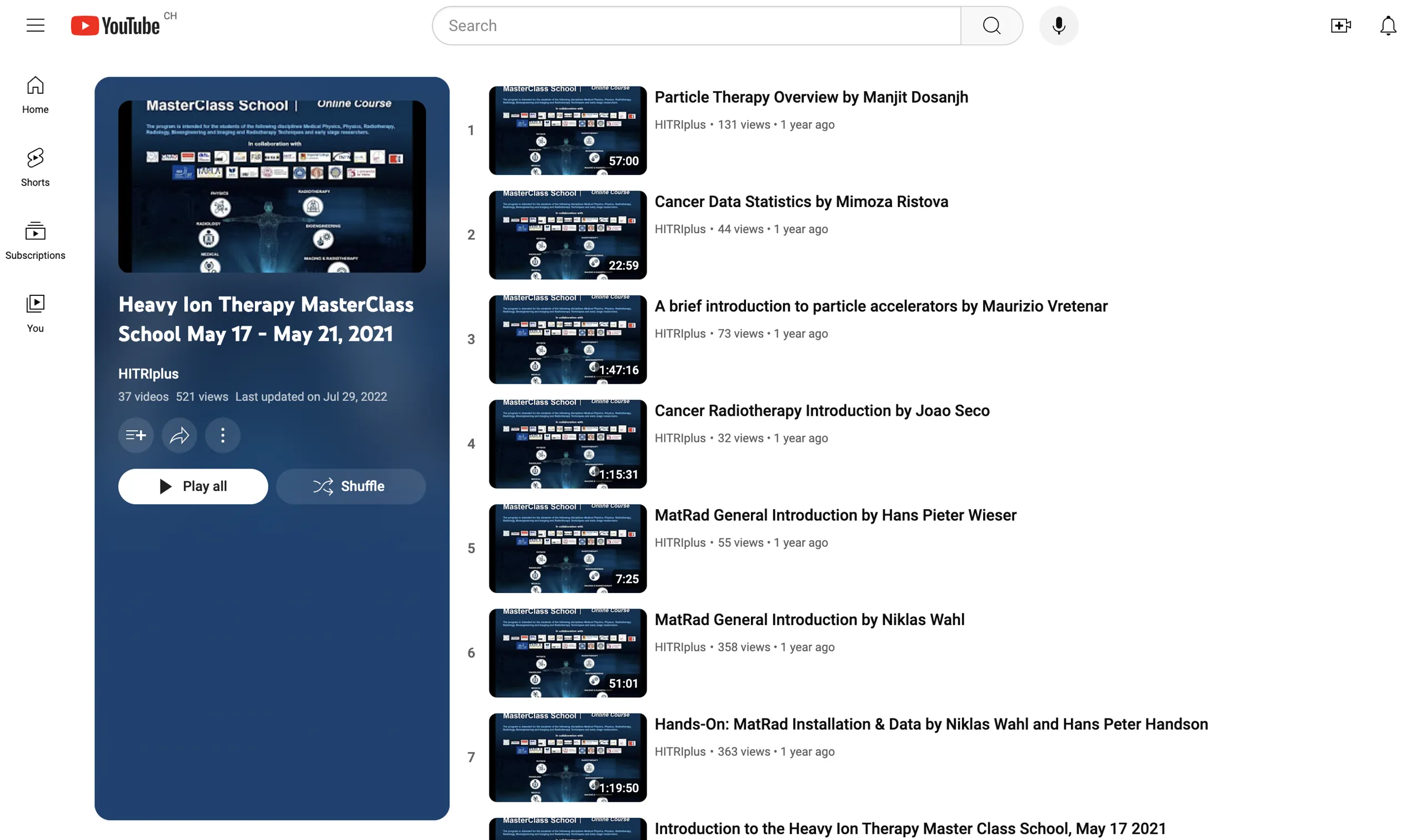Viewport: 1422px width, 840px height.
Task: Click the '37 videos' count text
Action: coord(143,397)
